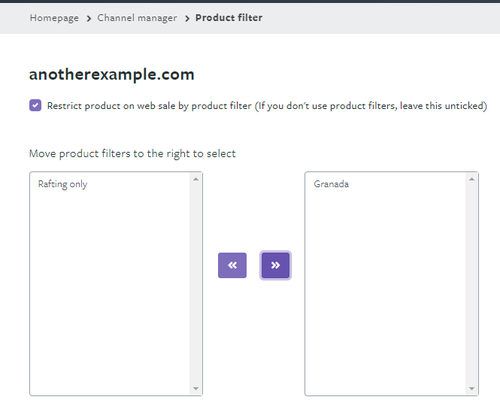Click the left list scrollbar track

(x=196, y=283)
